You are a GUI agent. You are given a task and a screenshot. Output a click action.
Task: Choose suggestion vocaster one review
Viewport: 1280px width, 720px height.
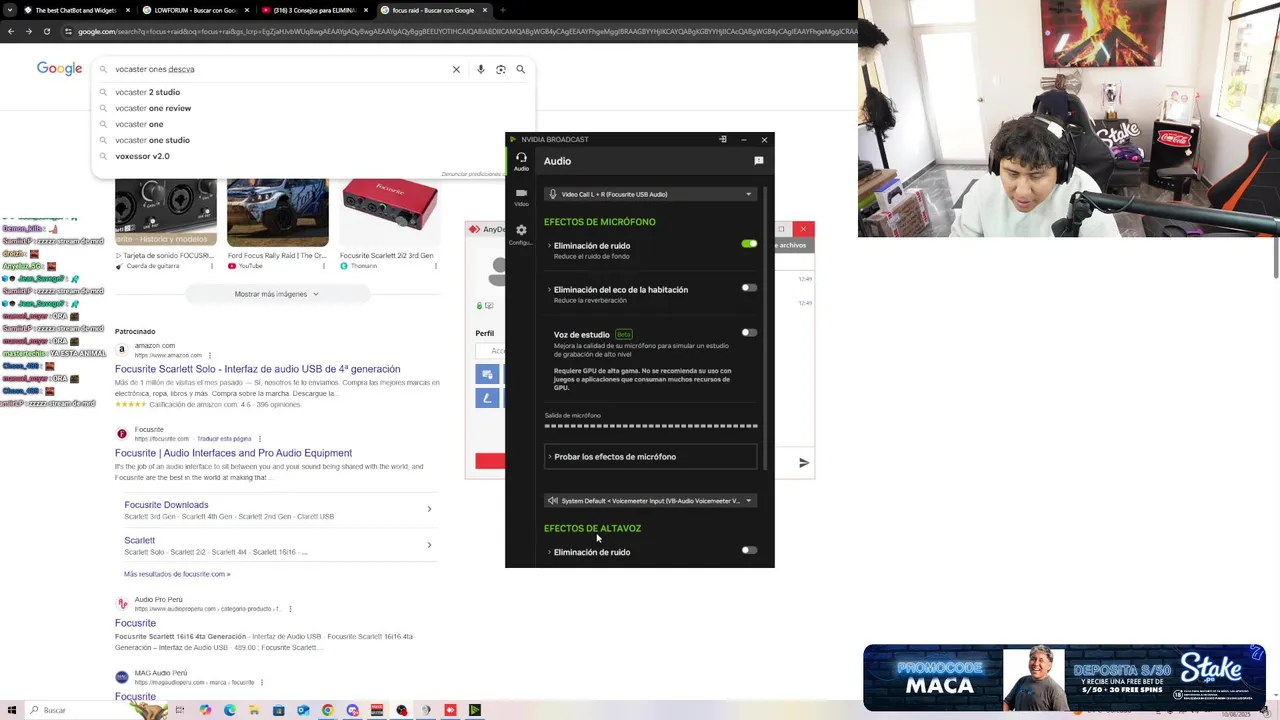[x=153, y=108]
